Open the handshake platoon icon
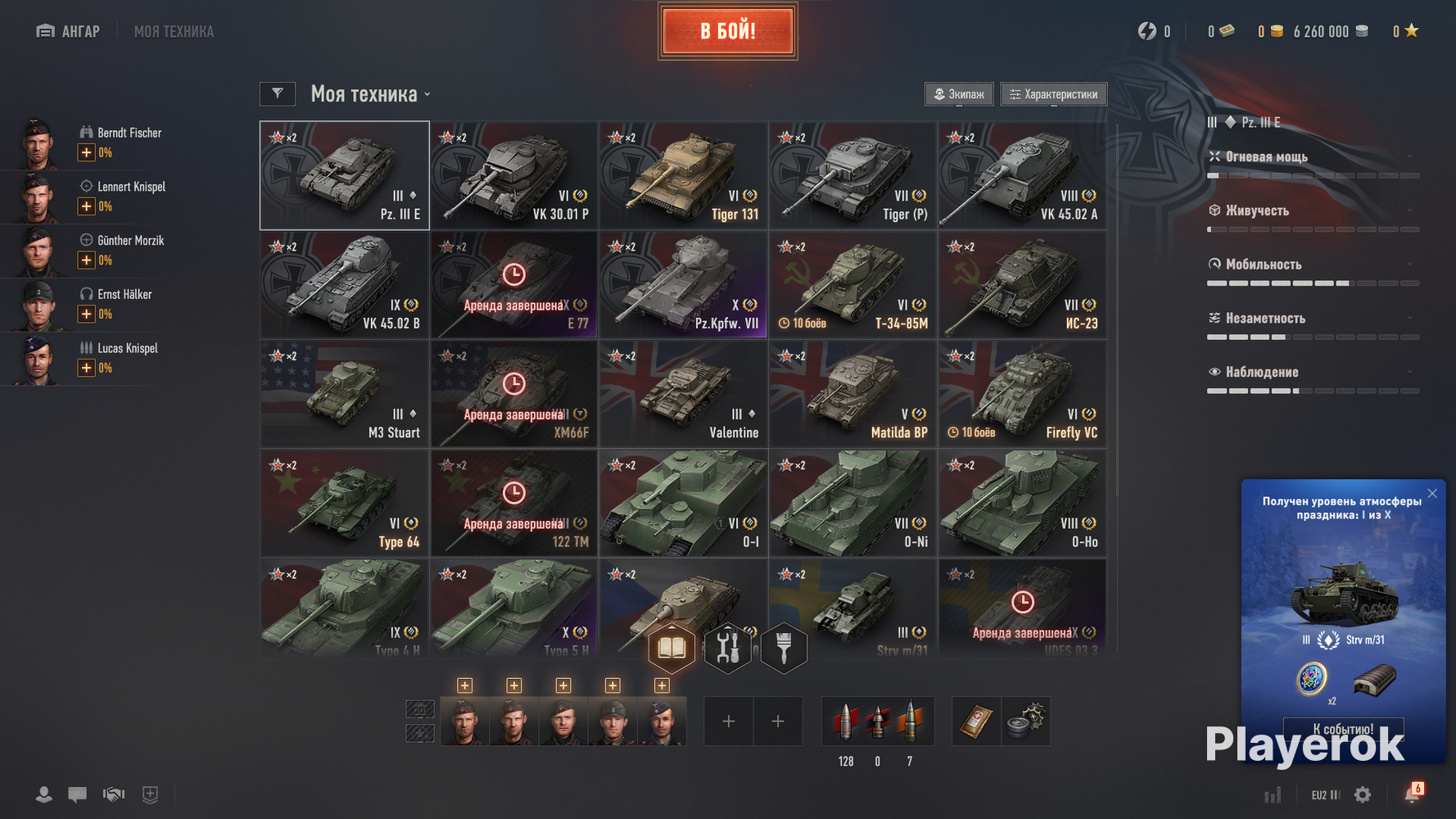This screenshot has width=1456, height=819. (x=114, y=794)
